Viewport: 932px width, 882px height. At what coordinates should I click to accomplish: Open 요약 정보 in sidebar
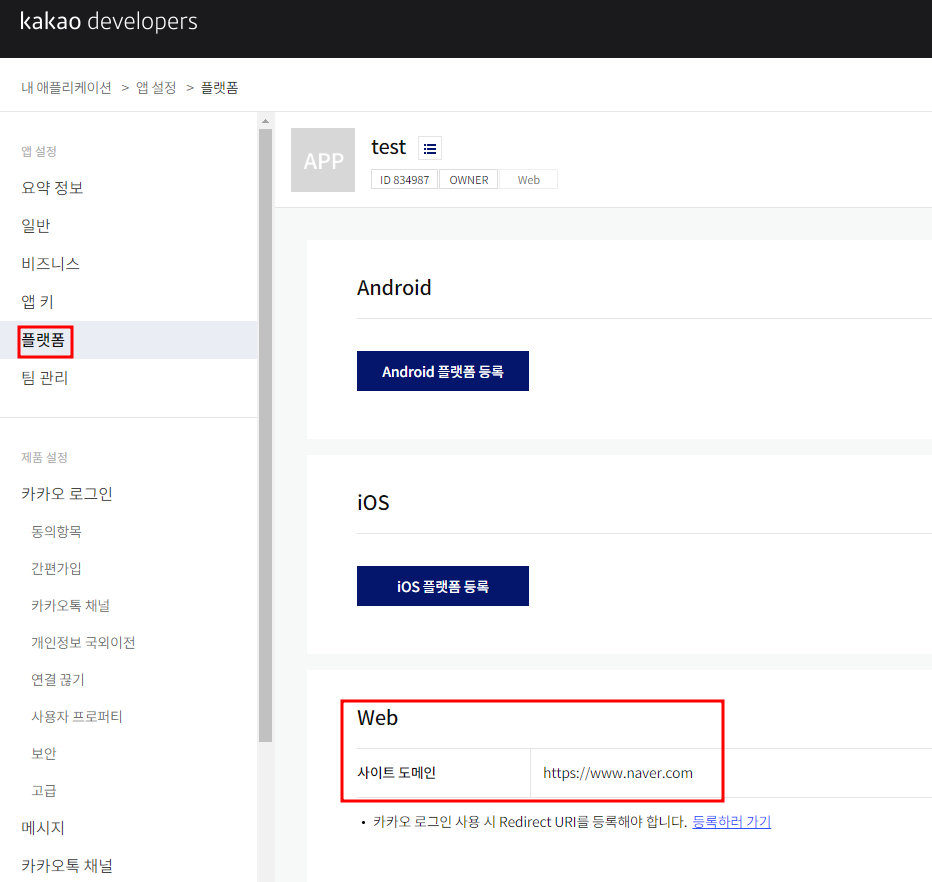(x=52, y=188)
